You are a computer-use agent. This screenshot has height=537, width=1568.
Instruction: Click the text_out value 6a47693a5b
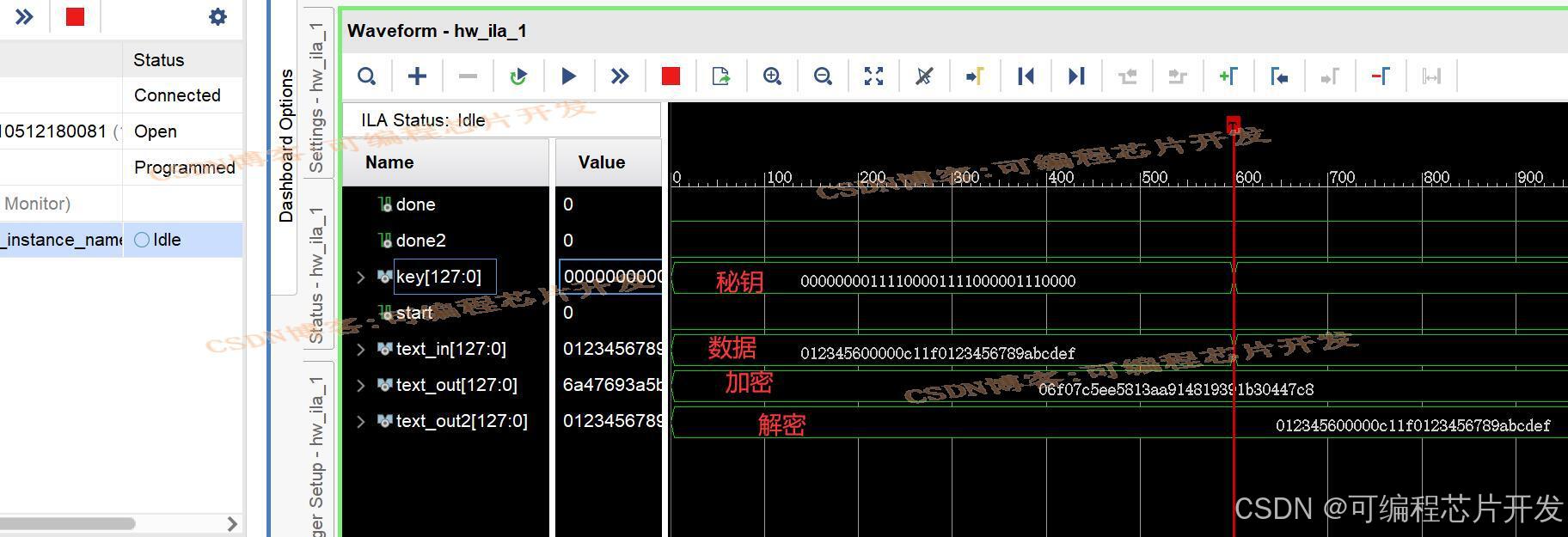pyautogui.click(x=612, y=385)
